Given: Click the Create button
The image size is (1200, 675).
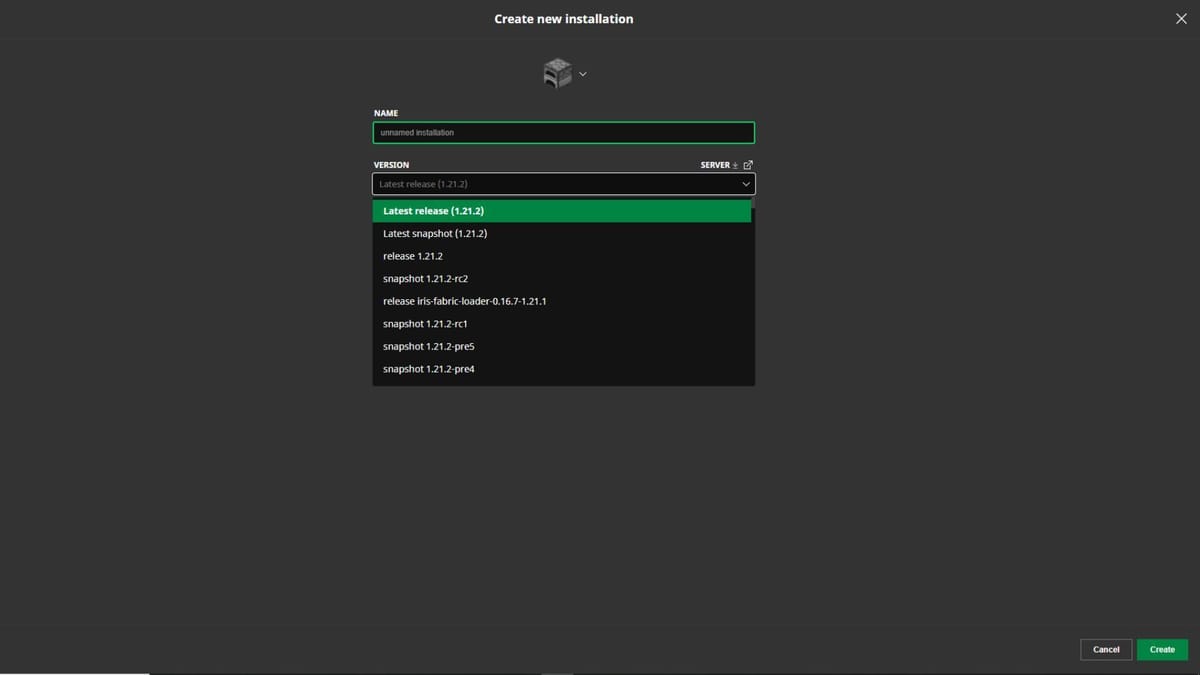Looking at the screenshot, I should (x=1162, y=649).
